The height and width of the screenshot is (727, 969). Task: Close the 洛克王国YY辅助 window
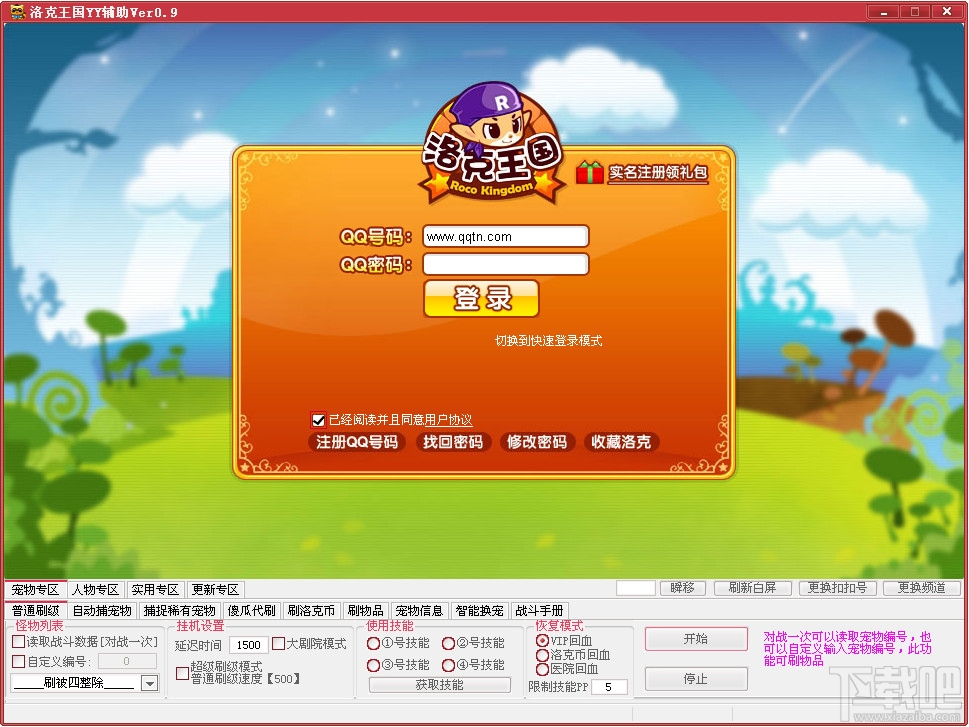(947, 11)
